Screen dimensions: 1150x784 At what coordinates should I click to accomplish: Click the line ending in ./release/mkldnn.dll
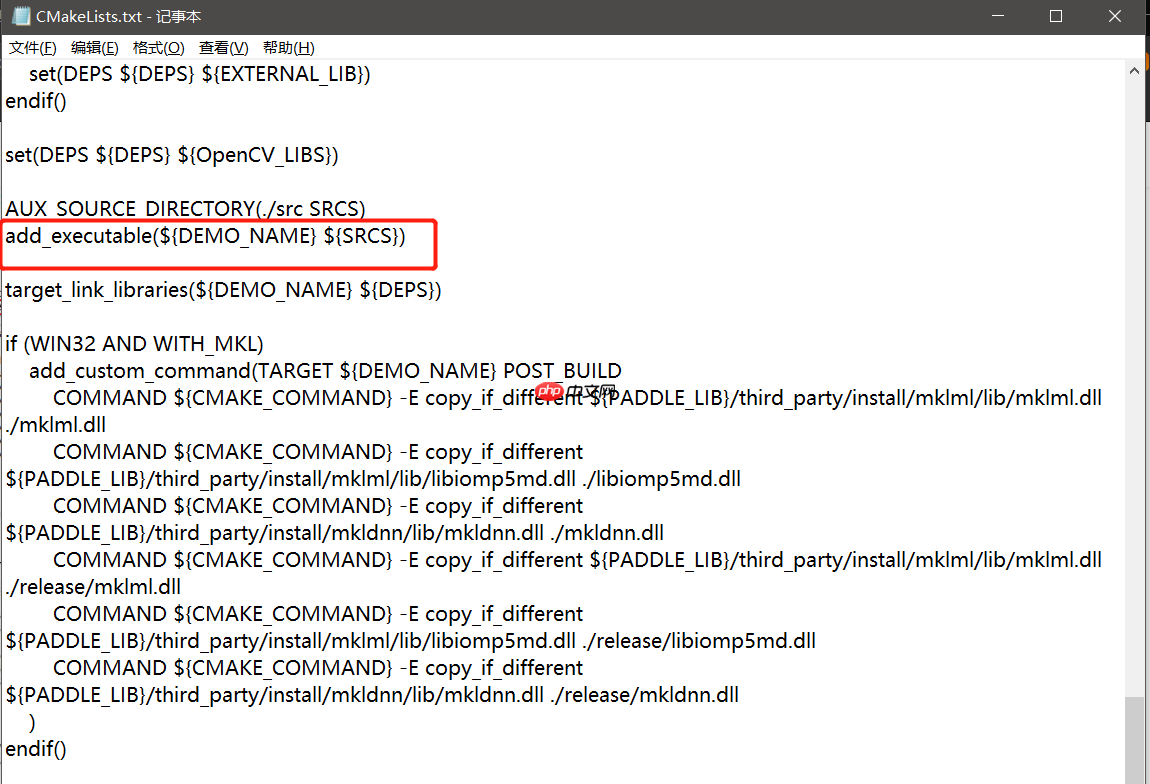click(372, 695)
